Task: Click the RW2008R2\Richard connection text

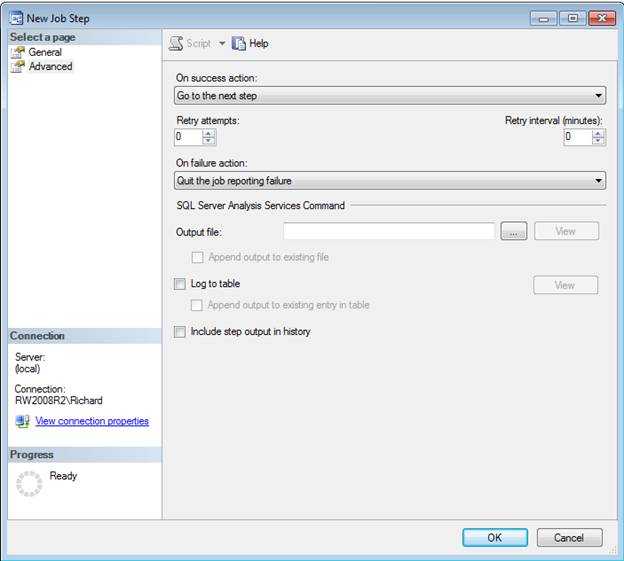Action: tap(58, 400)
